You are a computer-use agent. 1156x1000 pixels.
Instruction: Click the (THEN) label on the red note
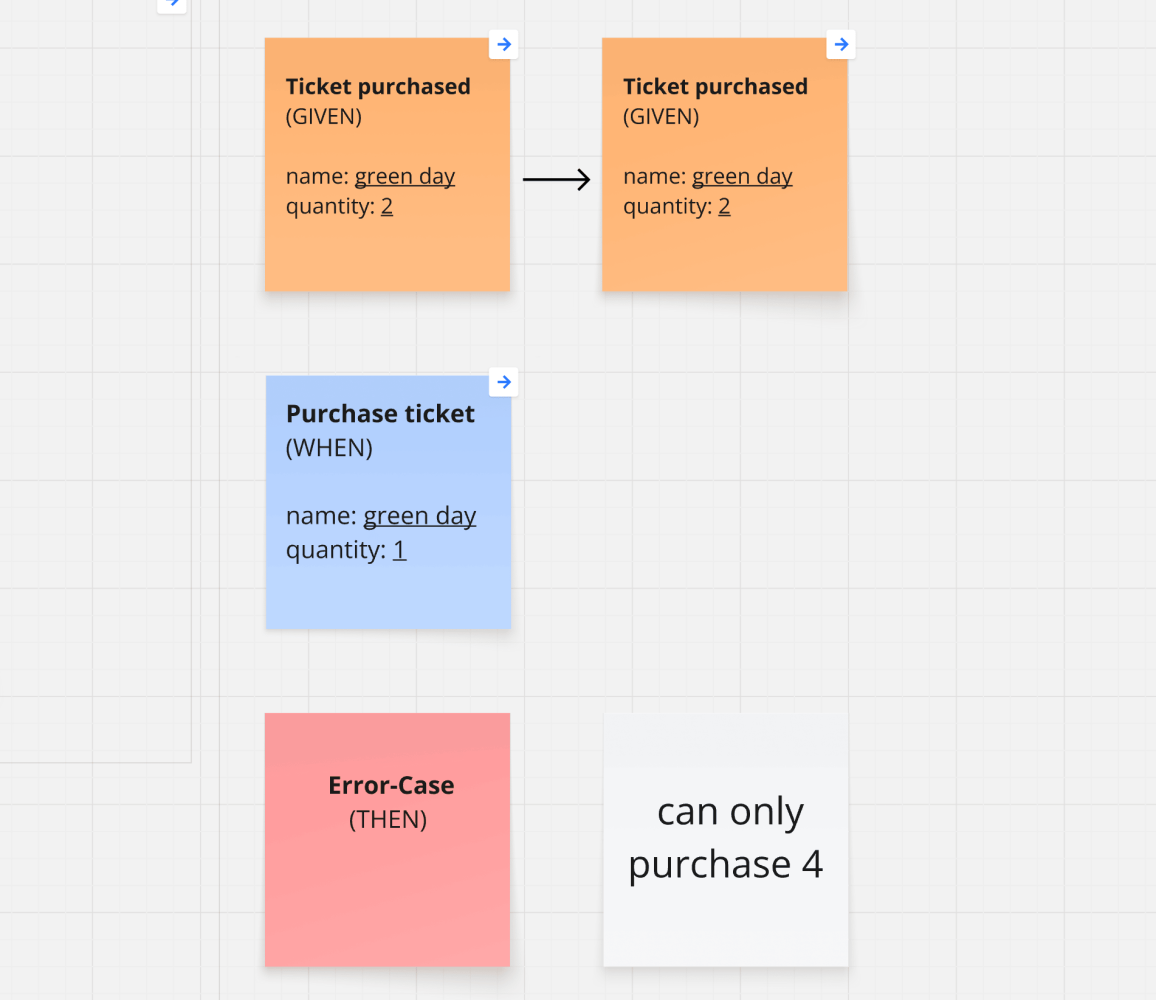388,820
